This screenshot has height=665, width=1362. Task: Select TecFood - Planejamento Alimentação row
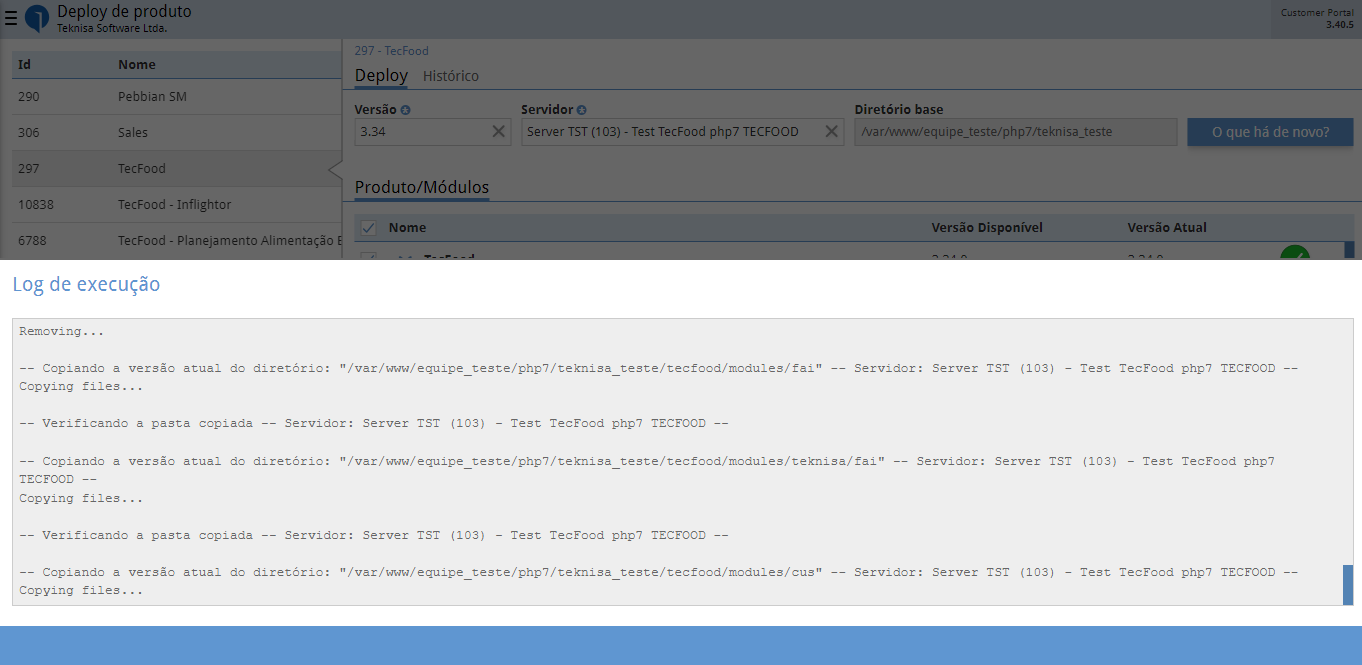point(177,241)
